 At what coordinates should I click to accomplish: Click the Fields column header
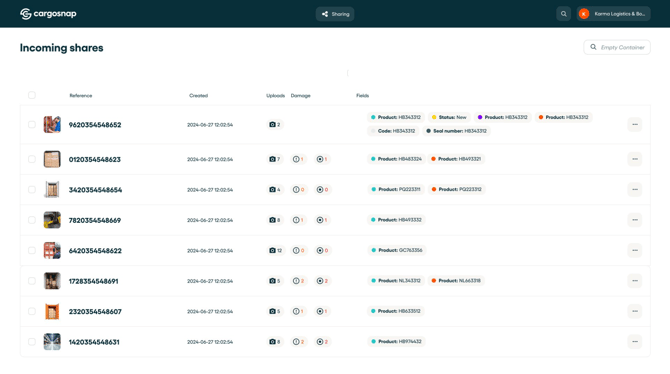point(362,95)
